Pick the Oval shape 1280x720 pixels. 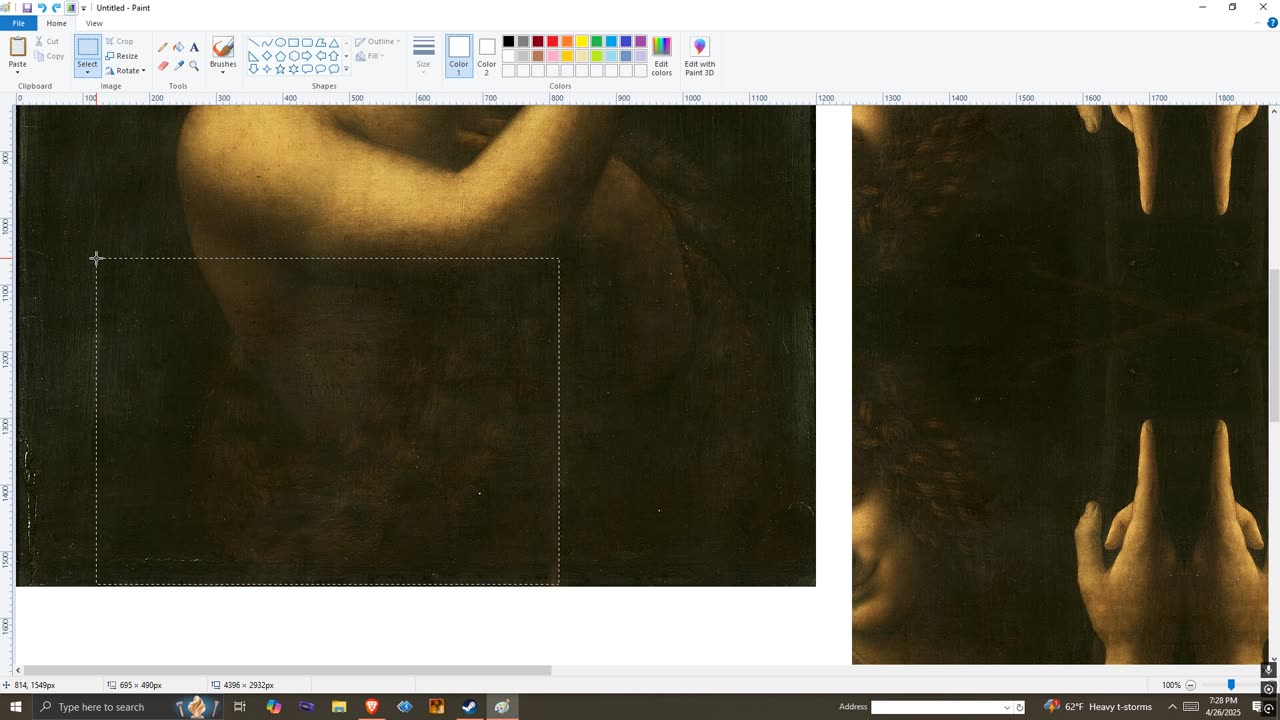[281, 43]
